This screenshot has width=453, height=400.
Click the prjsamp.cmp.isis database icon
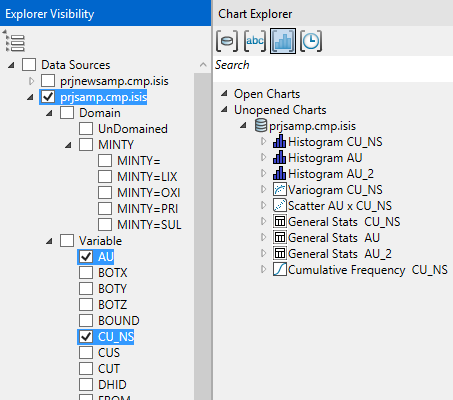(x=261, y=126)
